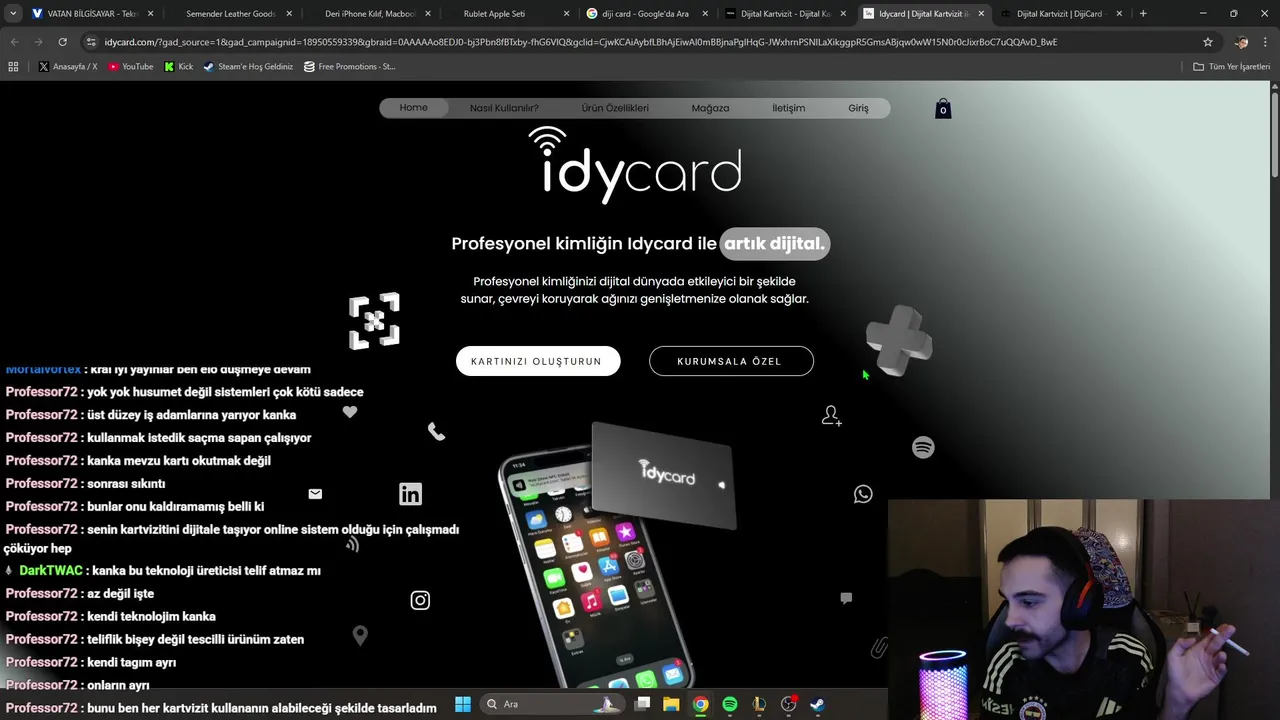Switch to Deri iPhone Kılıf tab

(369, 14)
